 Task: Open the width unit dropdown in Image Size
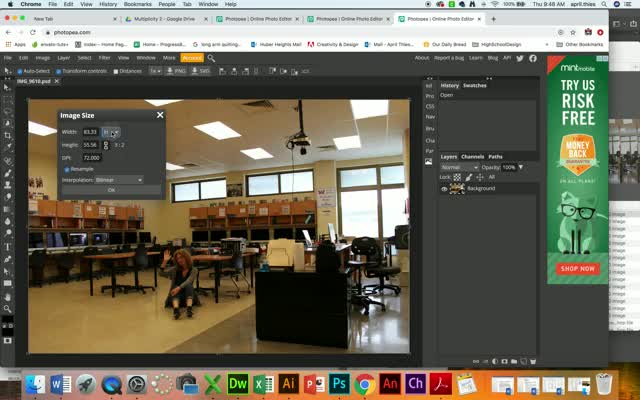click(111, 132)
